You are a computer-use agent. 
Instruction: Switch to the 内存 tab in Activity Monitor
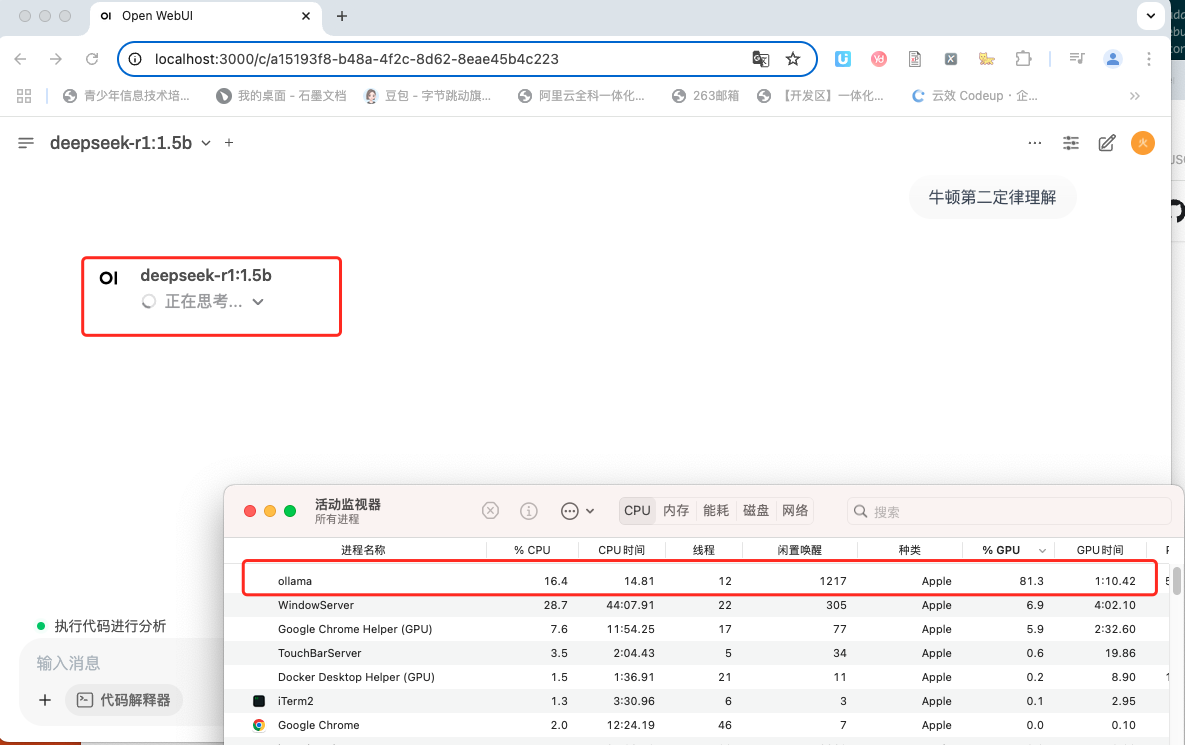[676, 510]
